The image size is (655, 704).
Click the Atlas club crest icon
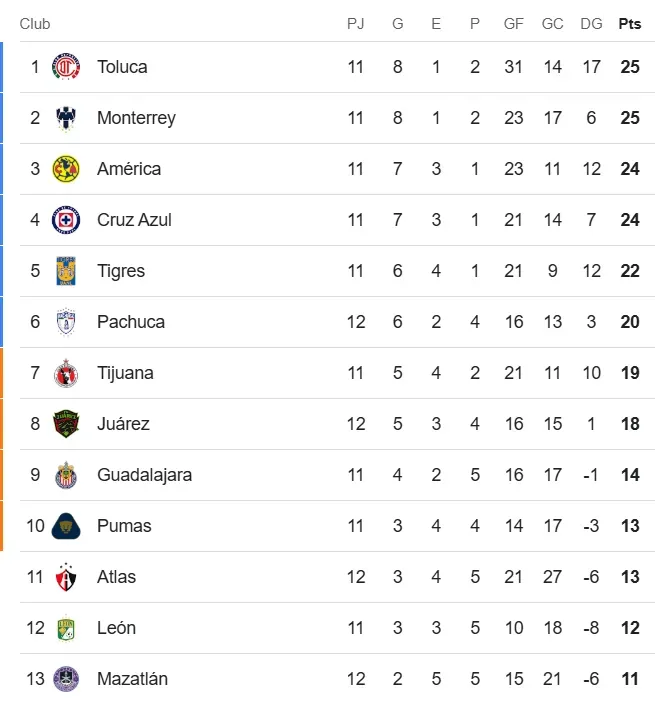pos(66,577)
